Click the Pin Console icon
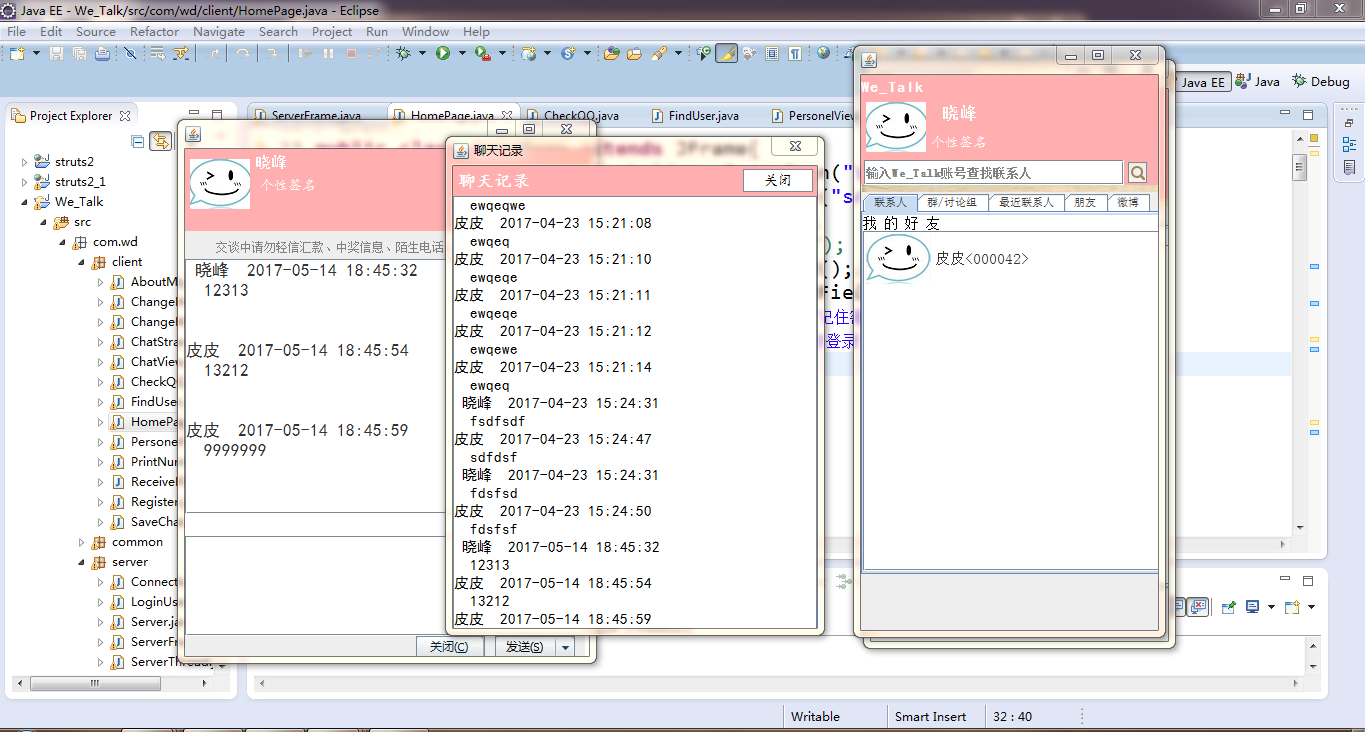Viewport: 1365px width, 732px height. (1229, 607)
